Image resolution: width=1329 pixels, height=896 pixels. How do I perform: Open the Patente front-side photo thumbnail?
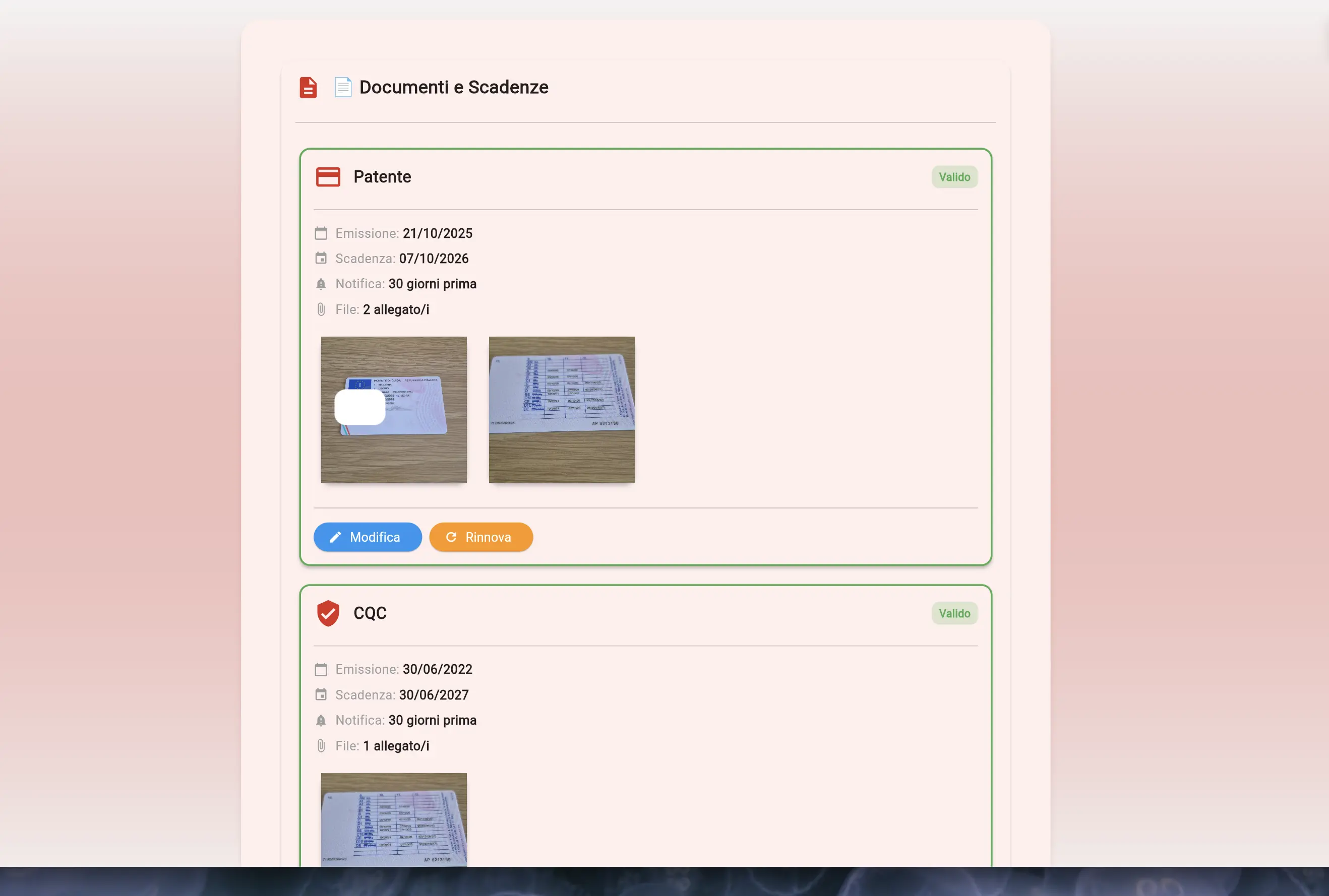point(394,410)
